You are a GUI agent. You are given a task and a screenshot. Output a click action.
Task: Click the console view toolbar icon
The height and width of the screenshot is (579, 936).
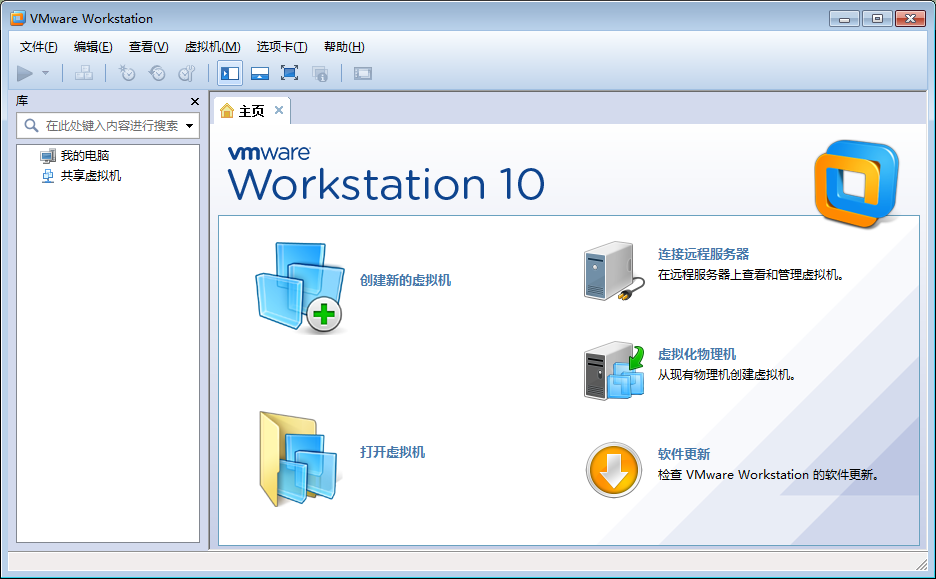[x=363, y=73]
